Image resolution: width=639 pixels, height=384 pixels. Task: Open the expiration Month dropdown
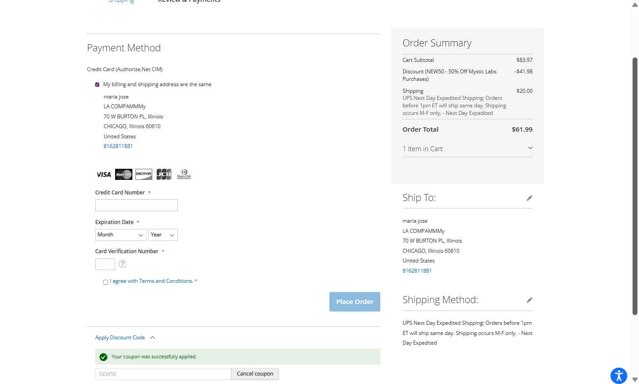(x=121, y=235)
